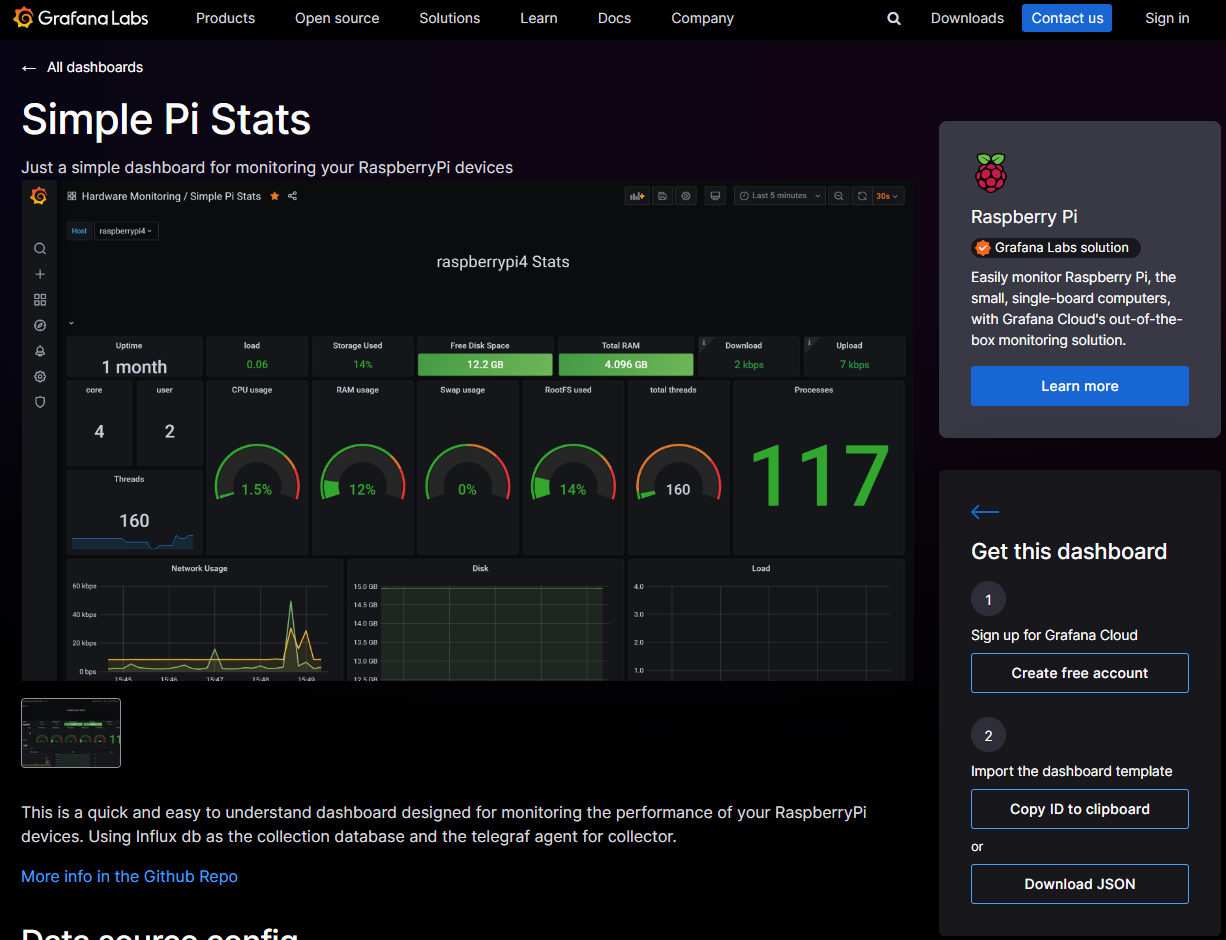Viewport: 1226px width, 940px height.
Task: Open the 30s refresh interval dropdown in screenshot
Action: coord(888,196)
